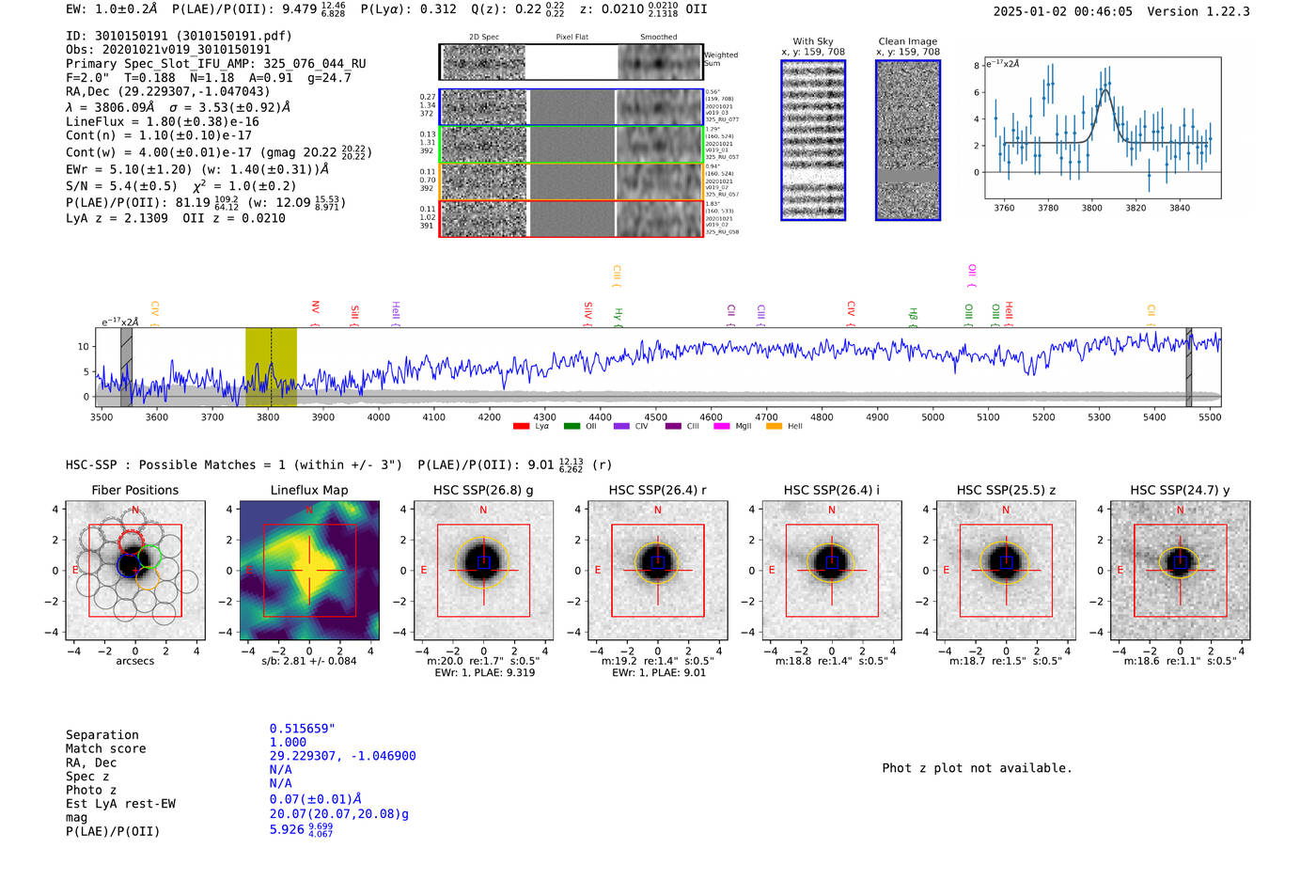The width and height of the screenshot is (1316, 896).
Task: Click the magenta MgII legend swatch
Action: (721, 426)
